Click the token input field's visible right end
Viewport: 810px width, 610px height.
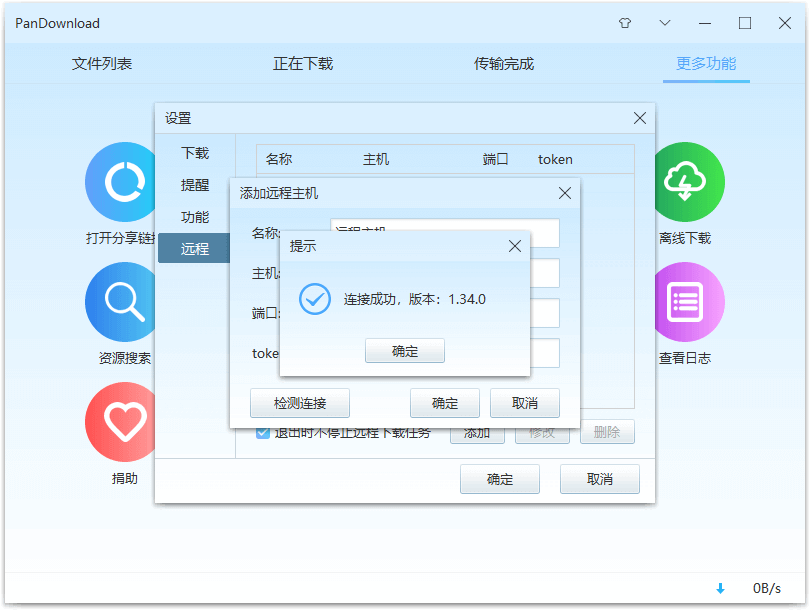tap(545, 353)
